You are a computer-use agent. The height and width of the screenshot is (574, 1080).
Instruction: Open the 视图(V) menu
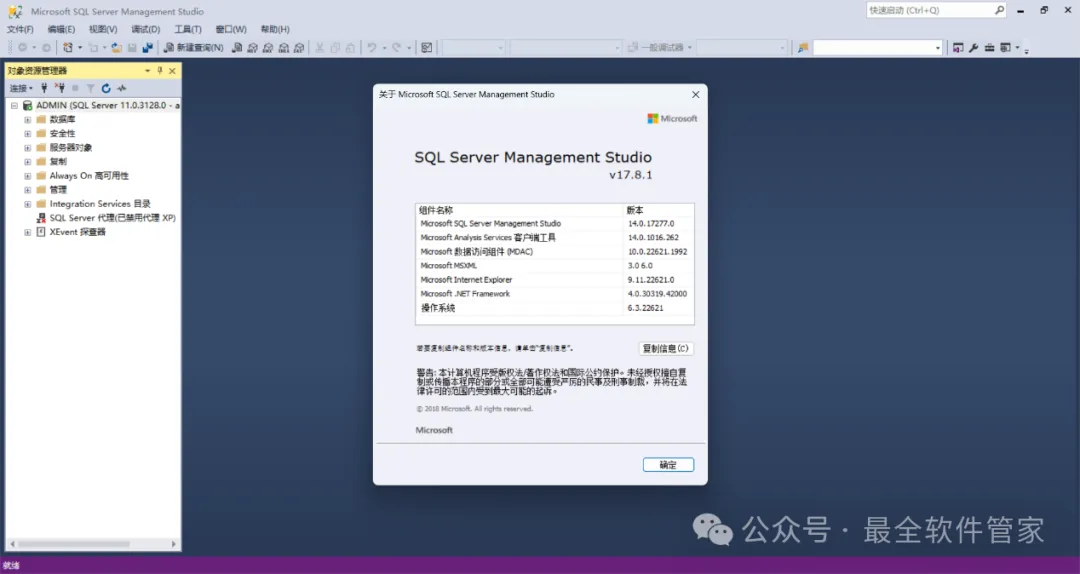[103, 29]
